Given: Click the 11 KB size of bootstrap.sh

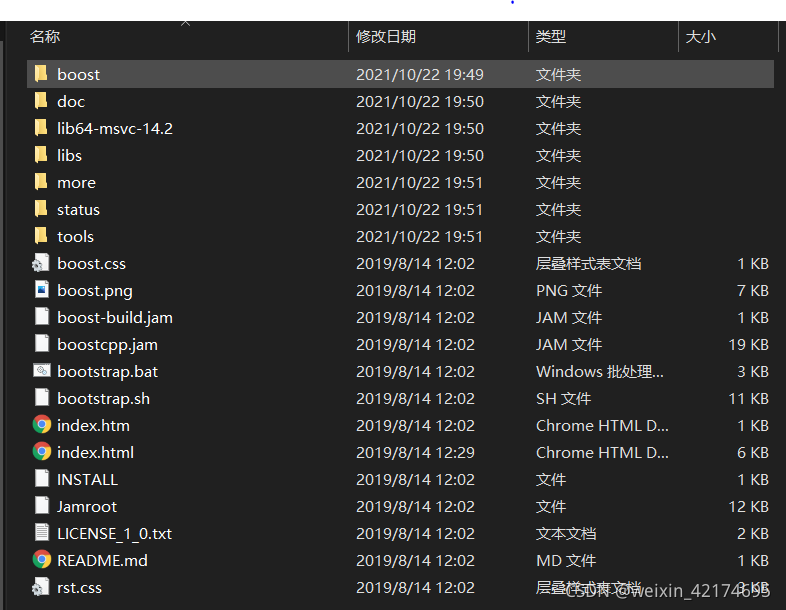Looking at the screenshot, I should click(x=748, y=399).
